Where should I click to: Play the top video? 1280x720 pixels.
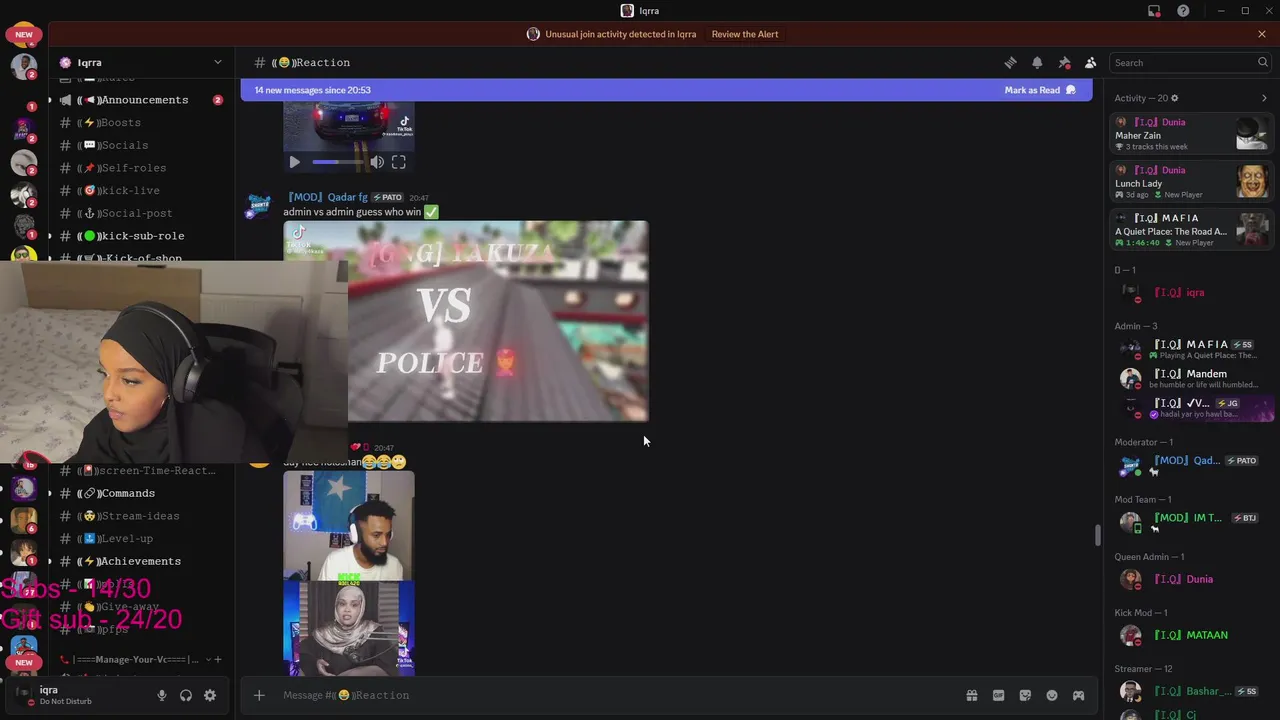coord(294,162)
